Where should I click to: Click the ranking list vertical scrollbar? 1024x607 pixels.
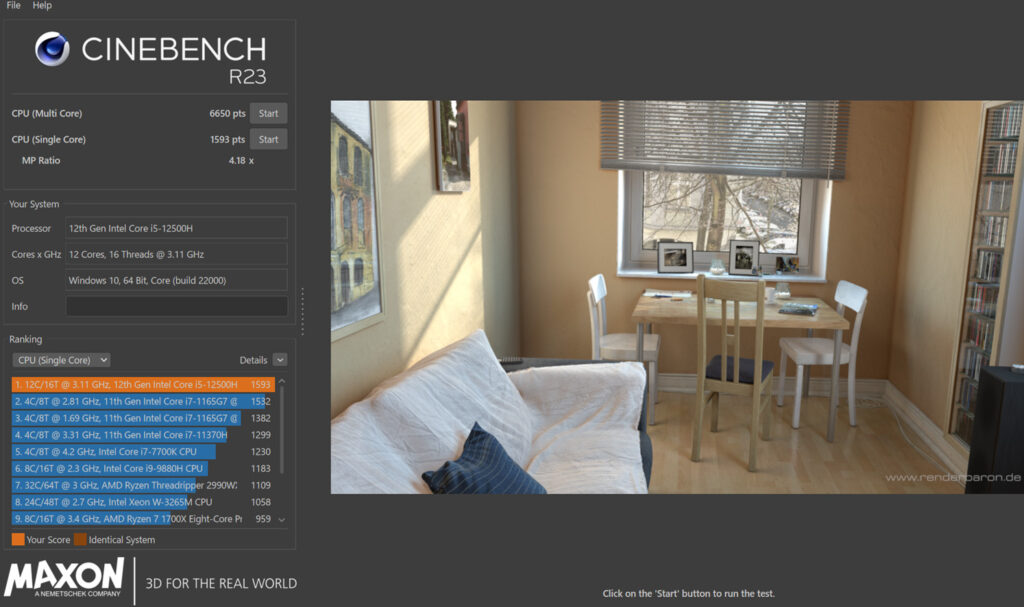(x=282, y=430)
